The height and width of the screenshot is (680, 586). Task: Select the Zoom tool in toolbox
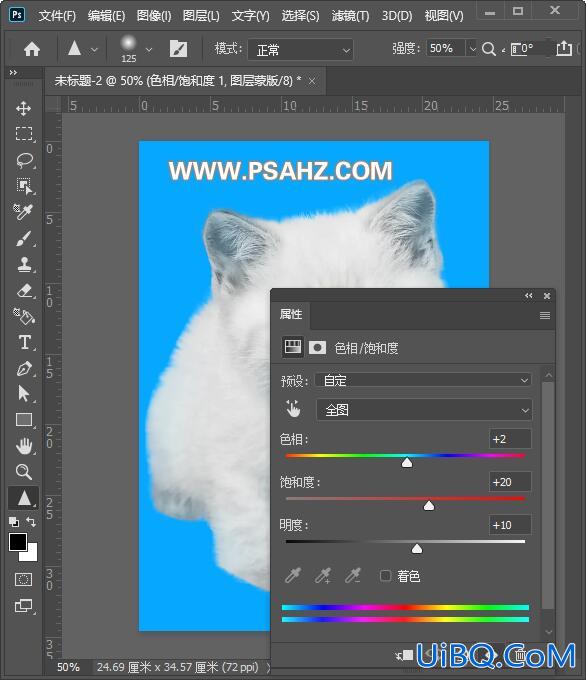point(24,471)
